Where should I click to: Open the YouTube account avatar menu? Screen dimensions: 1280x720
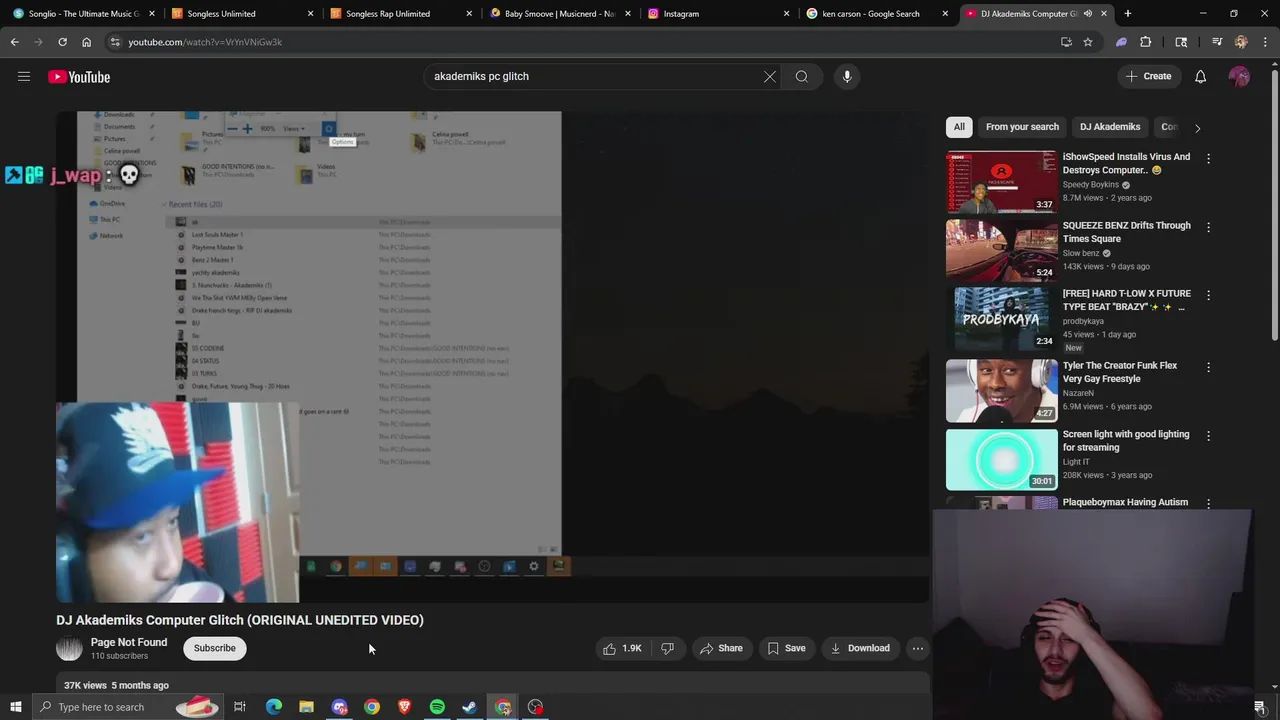pyautogui.click(x=1239, y=76)
